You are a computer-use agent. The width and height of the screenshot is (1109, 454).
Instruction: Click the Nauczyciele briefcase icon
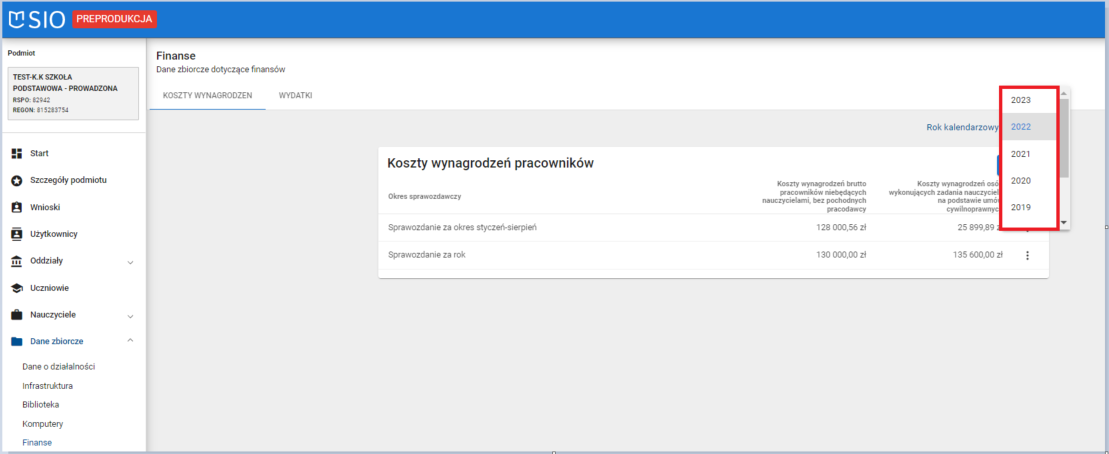pyautogui.click(x=16, y=315)
